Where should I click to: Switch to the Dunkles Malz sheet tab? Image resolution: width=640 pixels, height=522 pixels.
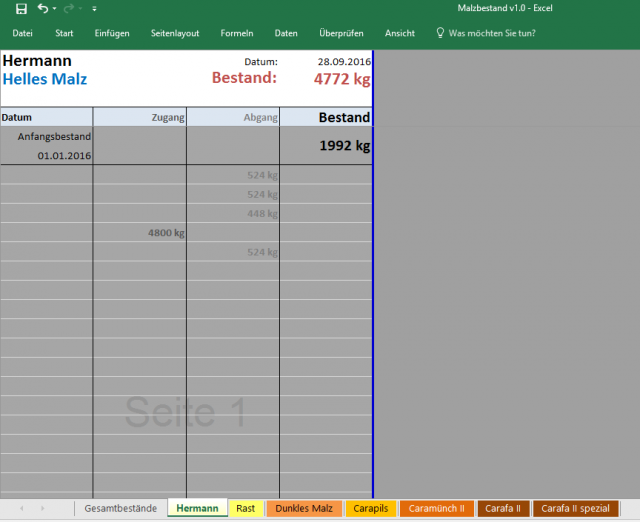pos(304,509)
